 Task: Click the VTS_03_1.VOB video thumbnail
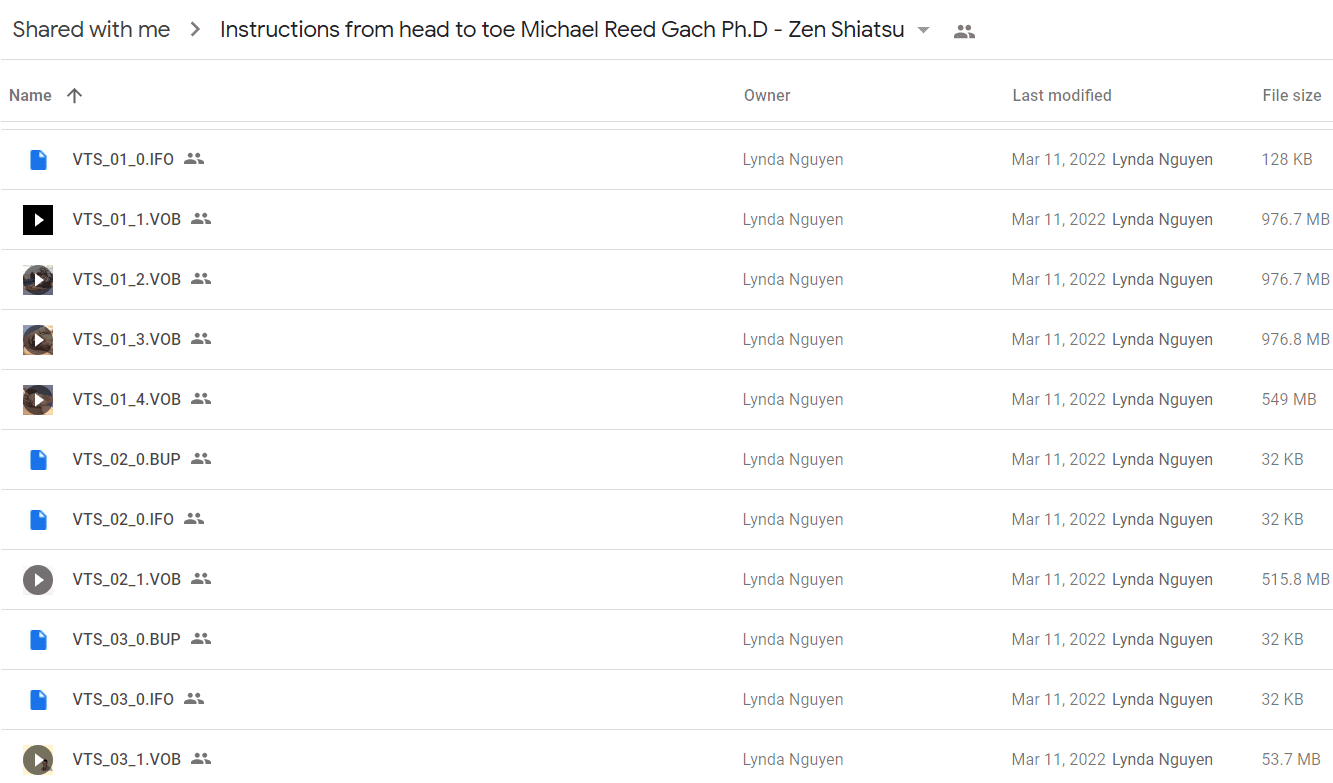[x=38, y=759]
